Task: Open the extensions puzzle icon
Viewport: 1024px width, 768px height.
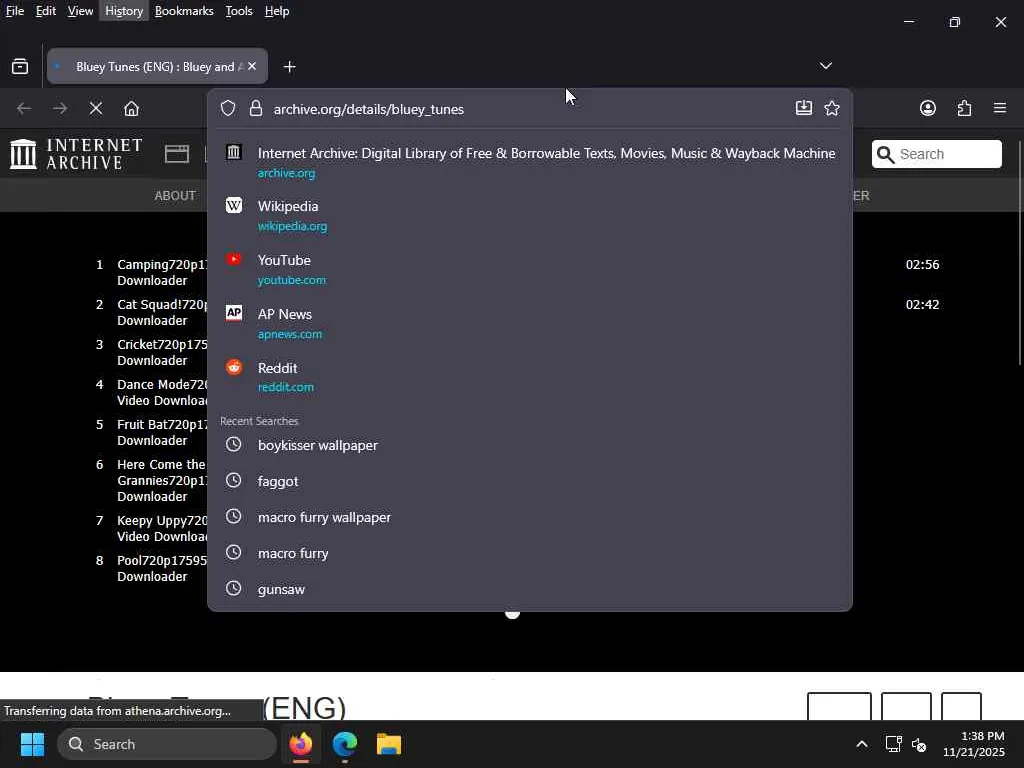Action: (x=964, y=108)
